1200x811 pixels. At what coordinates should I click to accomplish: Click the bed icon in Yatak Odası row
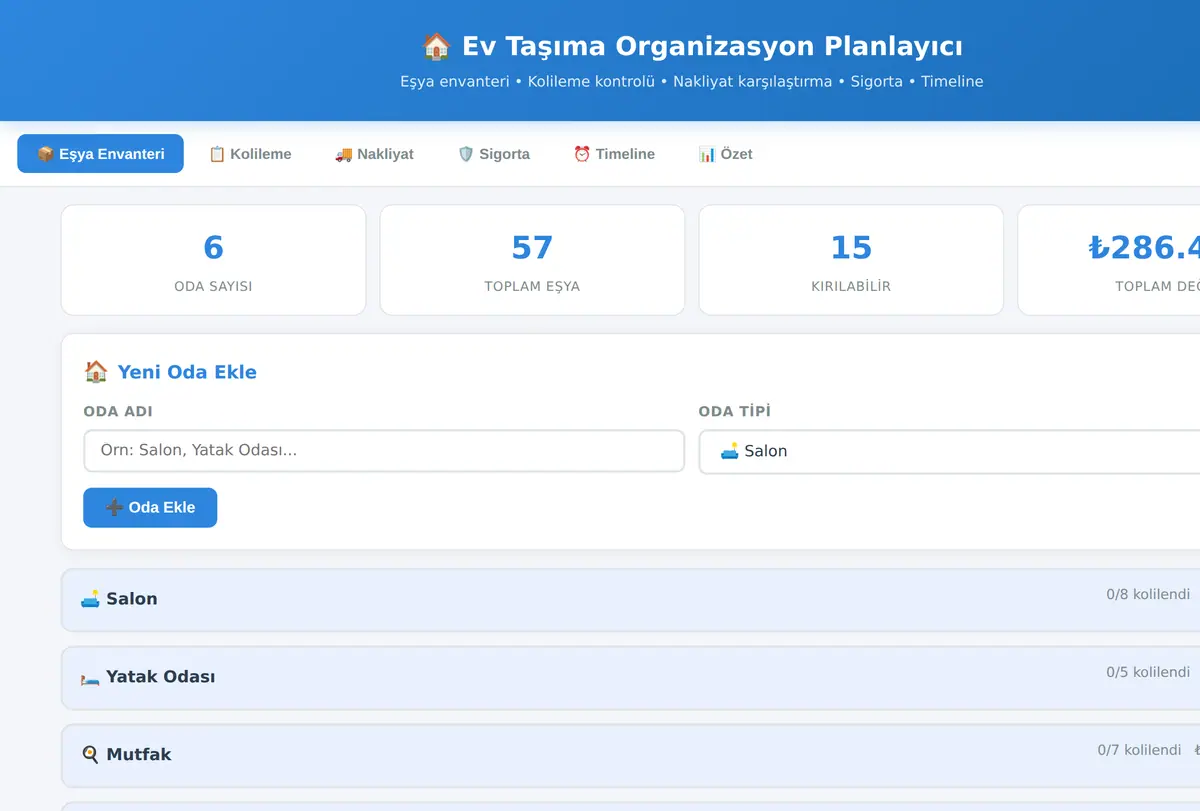90,677
